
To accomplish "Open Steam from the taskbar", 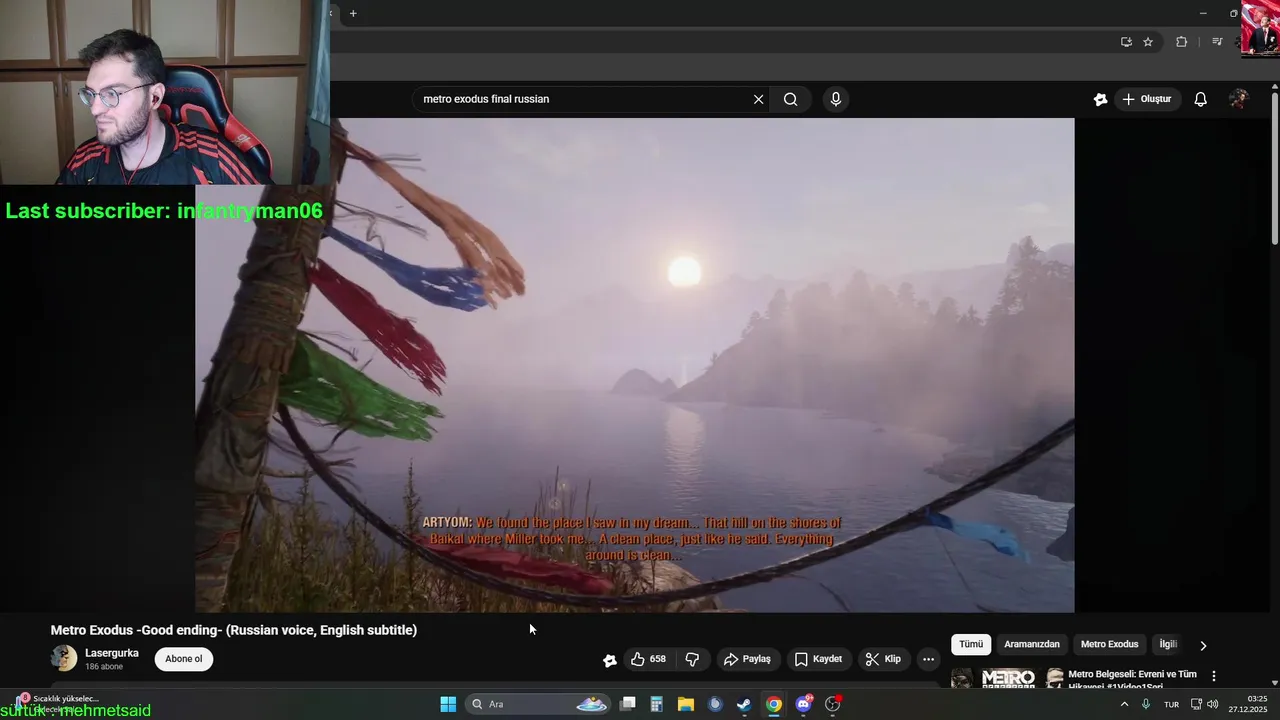I will [x=744, y=704].
